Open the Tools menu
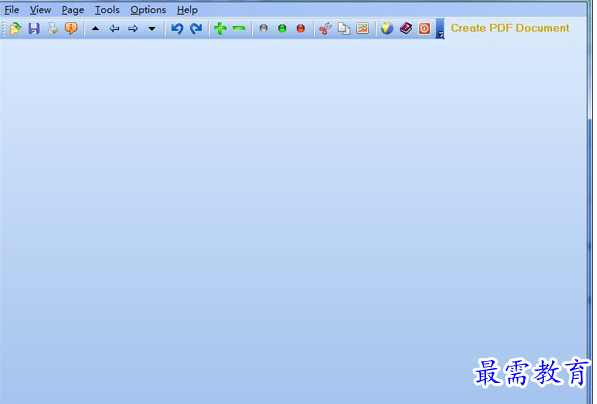Viewport: 597px width, 404px height. (107, 10)
